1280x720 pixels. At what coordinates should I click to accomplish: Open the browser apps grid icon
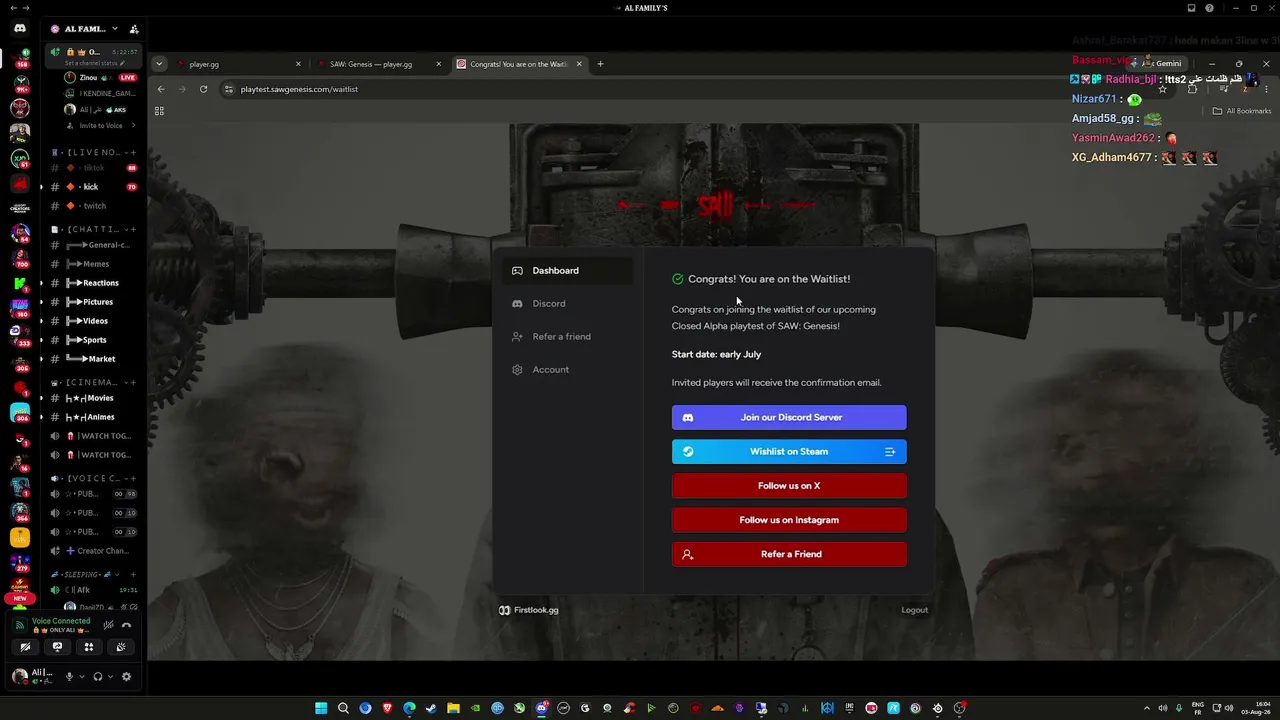(x=159, y=111)
